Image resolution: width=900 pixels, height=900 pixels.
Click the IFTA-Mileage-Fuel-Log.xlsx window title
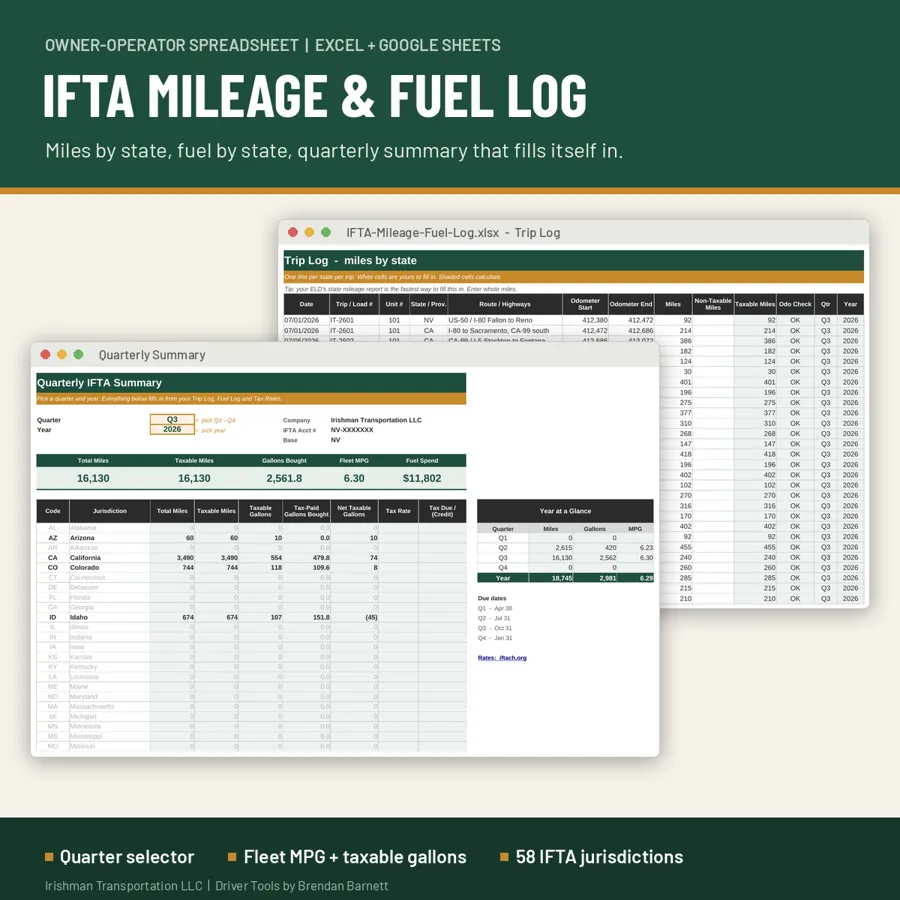(453, 232)
